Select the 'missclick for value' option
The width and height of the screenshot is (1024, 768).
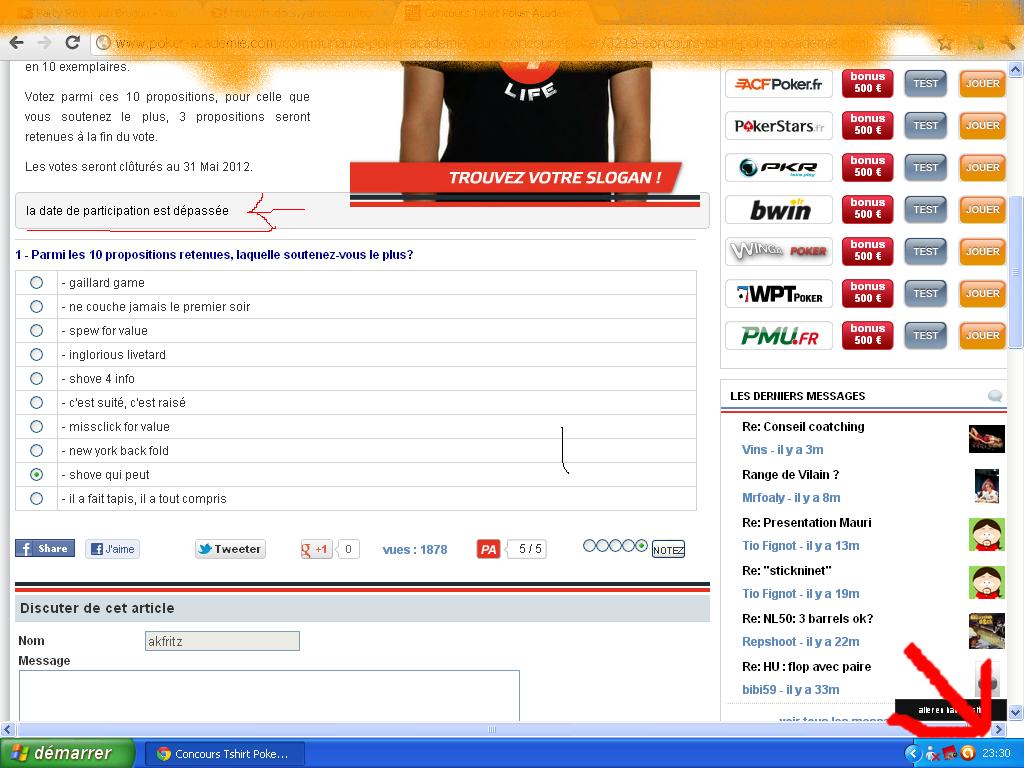point(37,426)
